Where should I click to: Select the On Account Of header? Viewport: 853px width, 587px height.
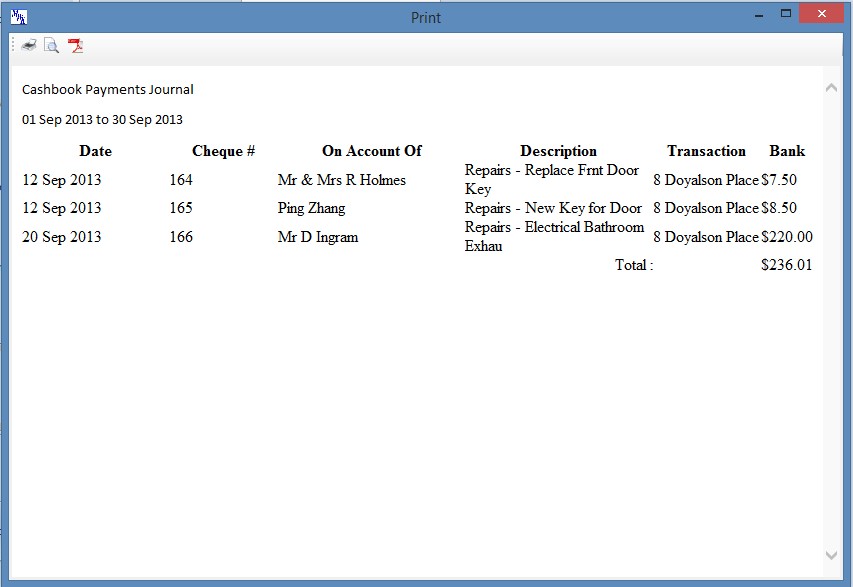coord(371,151)
